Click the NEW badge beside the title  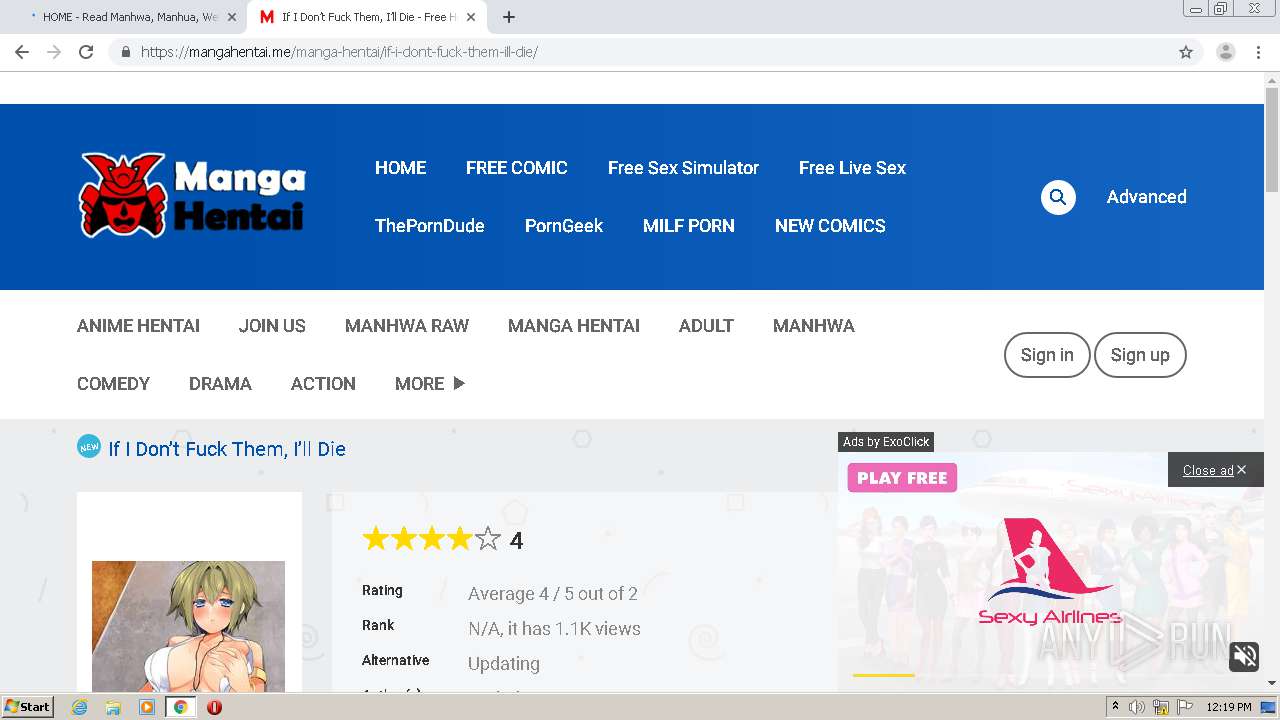[x=89, y=446]
